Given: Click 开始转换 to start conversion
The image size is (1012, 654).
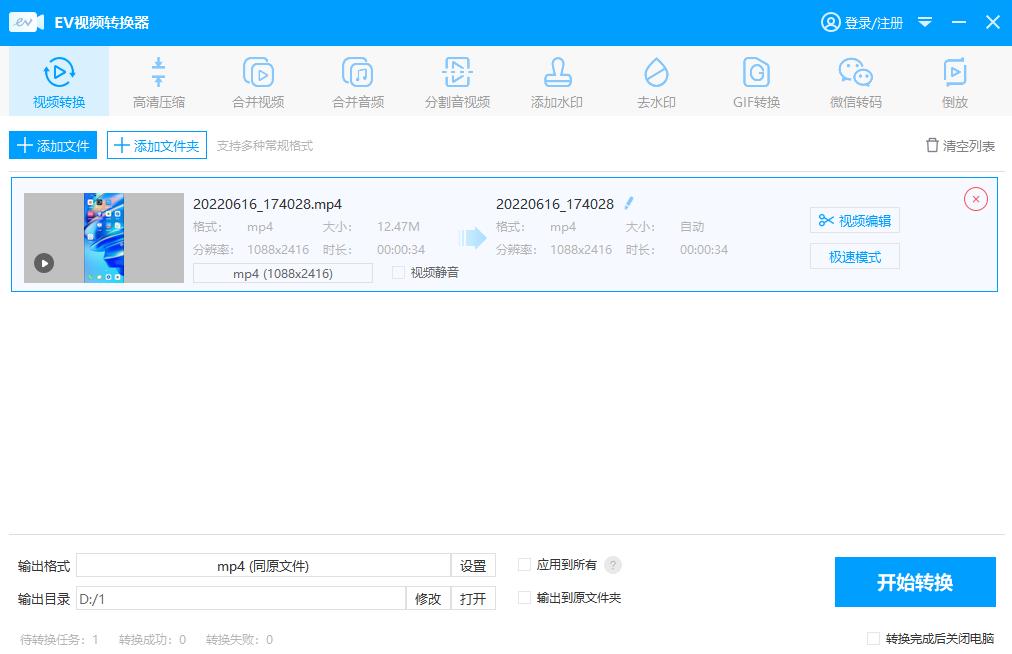Looking at the screenshot, I should [915, 582].
